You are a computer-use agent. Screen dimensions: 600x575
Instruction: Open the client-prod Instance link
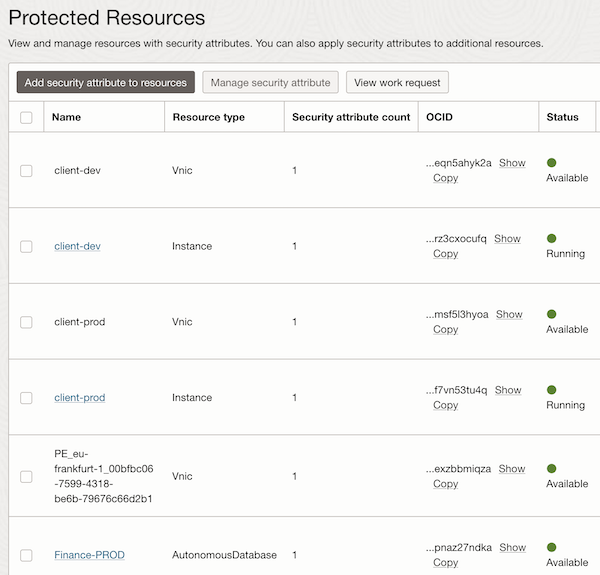coord(79,398)
